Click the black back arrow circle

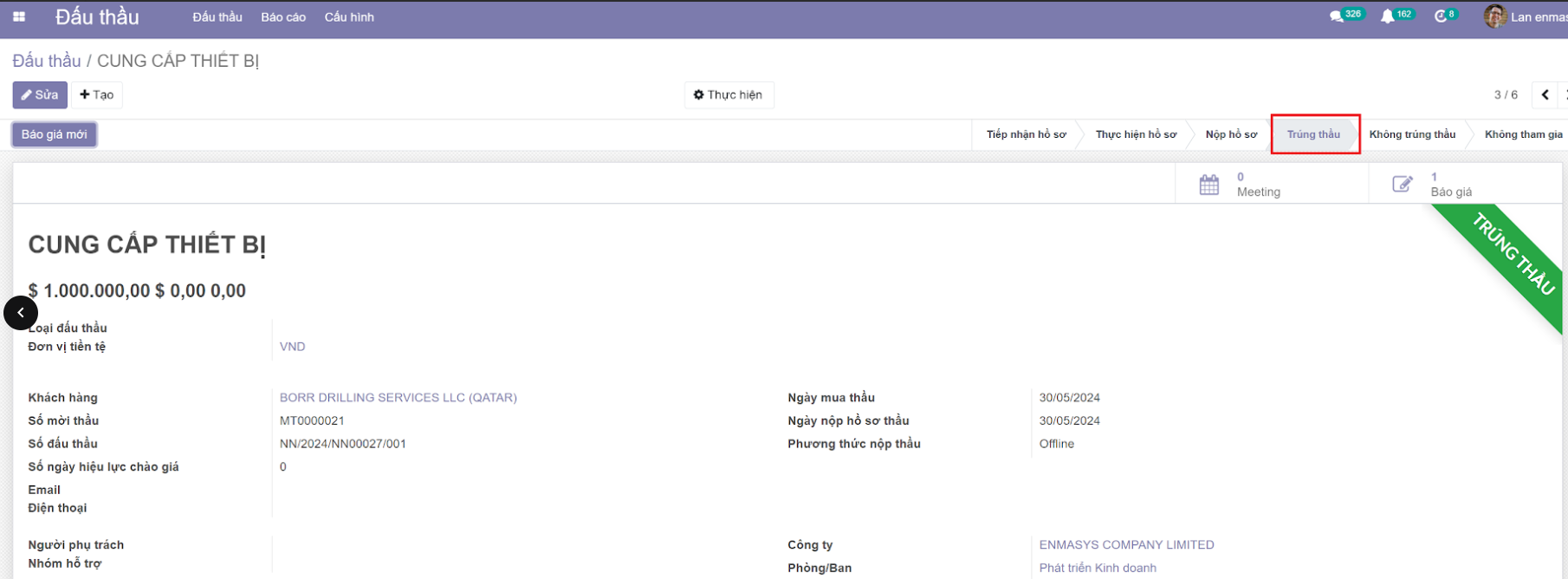(x=21, y=313)
